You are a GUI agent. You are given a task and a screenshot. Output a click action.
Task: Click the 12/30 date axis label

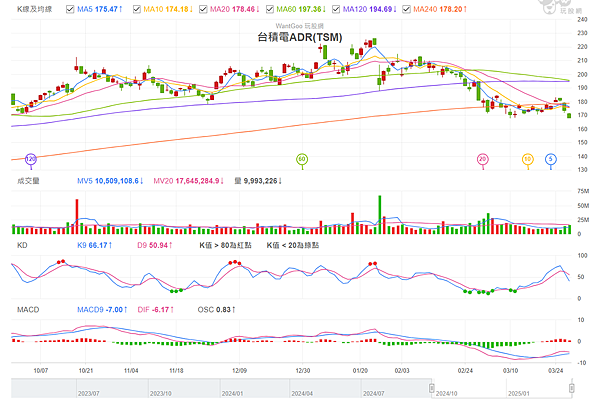303,371
